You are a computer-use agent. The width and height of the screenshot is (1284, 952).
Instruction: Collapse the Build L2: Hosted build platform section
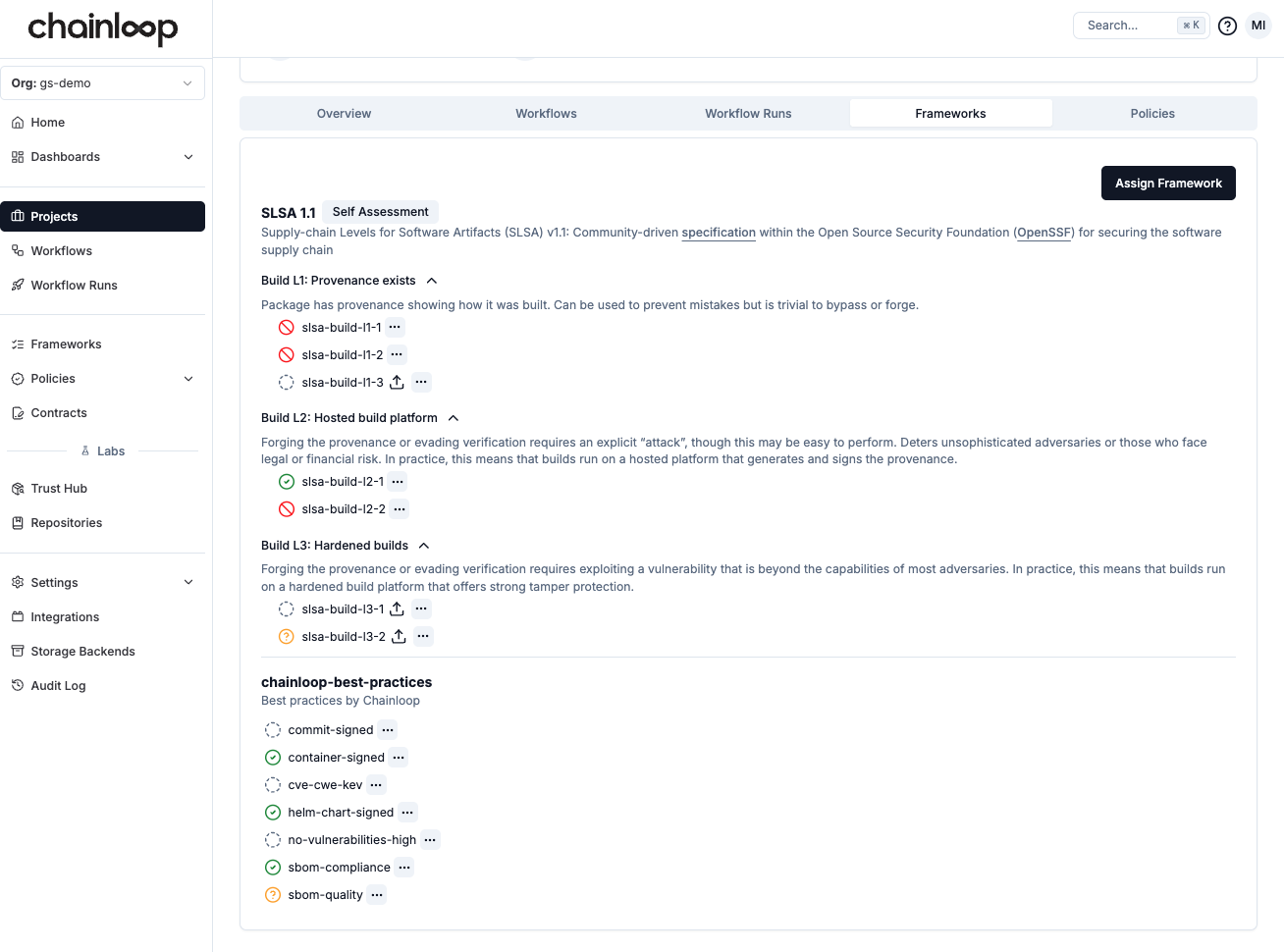(454, 418)
